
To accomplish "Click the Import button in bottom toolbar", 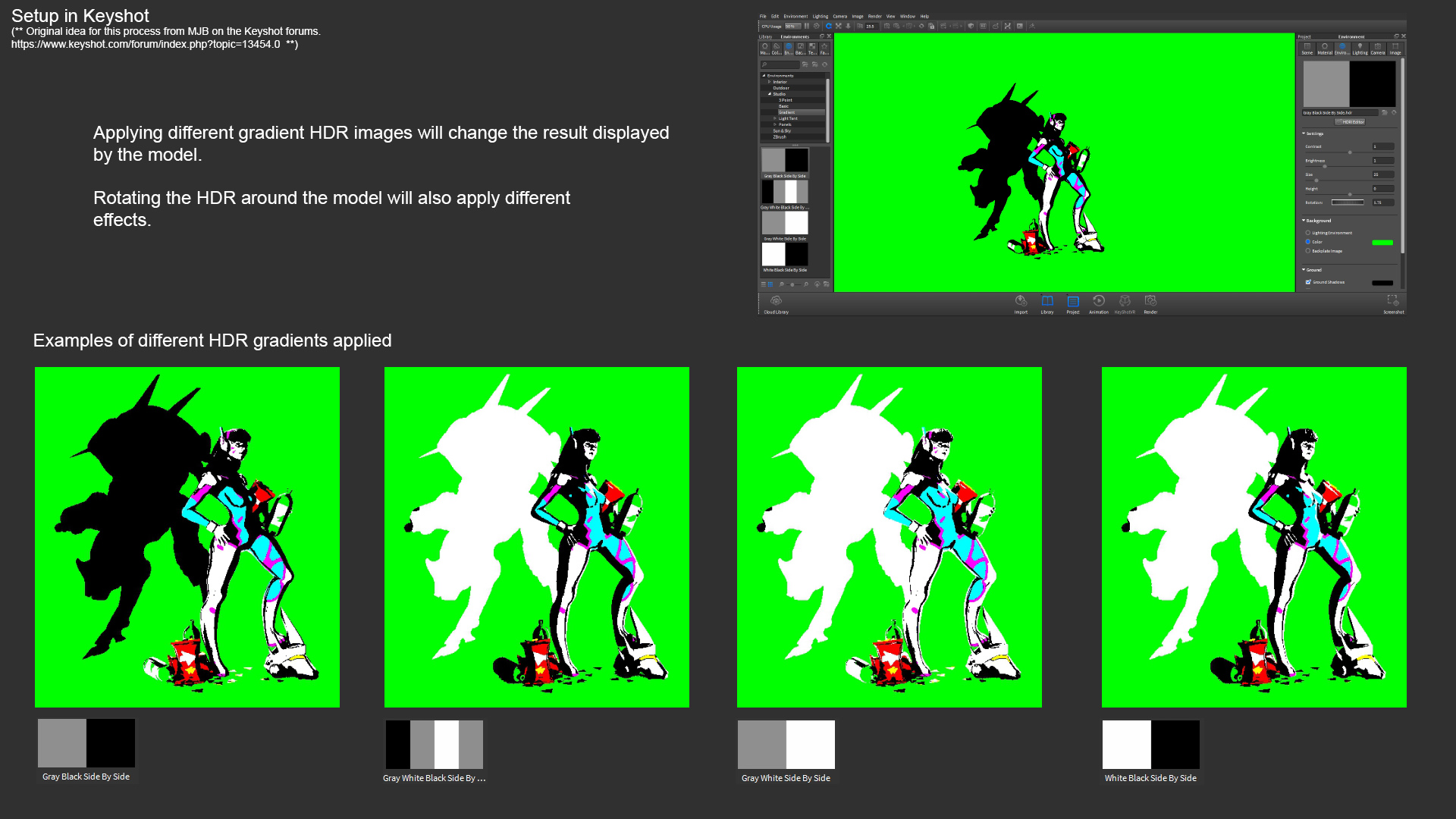I will click(1021, 304).
